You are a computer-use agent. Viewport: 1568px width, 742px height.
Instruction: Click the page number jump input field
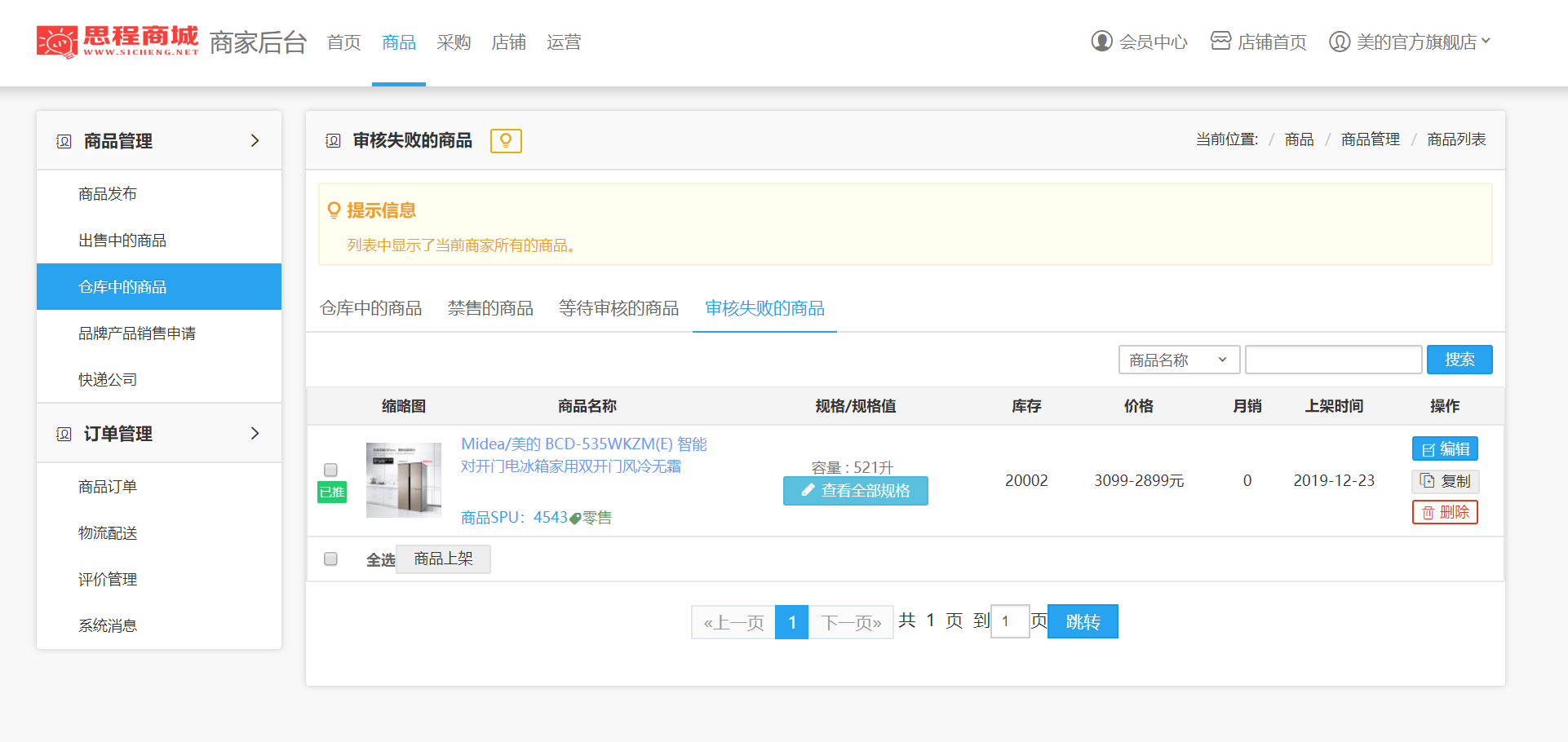pos(1010,621)
